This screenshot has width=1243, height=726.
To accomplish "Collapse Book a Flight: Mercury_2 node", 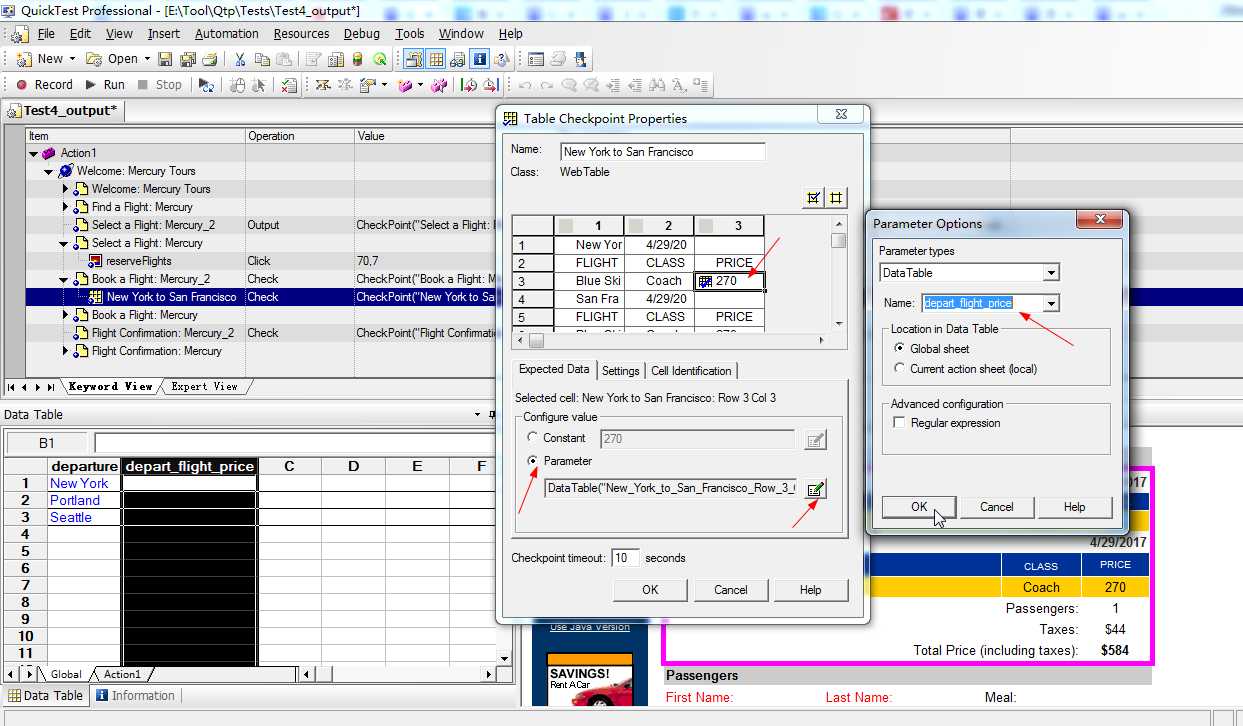I will point(64,279).
